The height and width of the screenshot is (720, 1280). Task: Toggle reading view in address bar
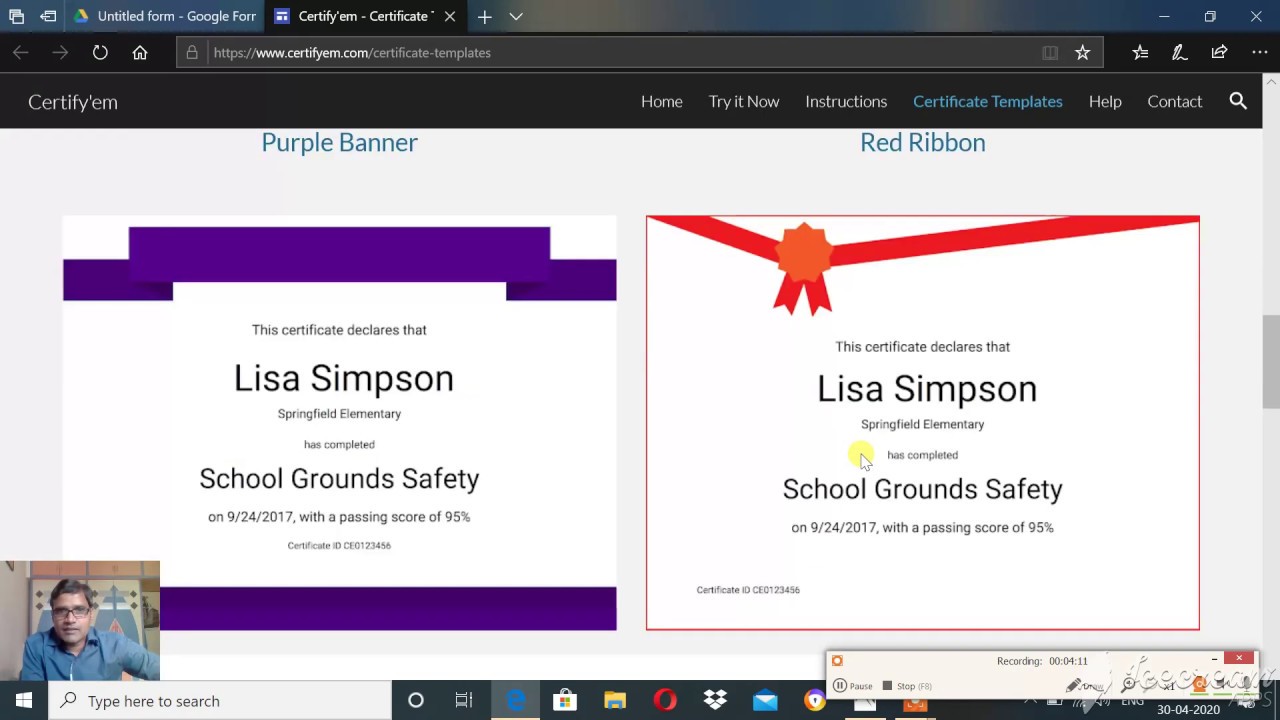1050,53
